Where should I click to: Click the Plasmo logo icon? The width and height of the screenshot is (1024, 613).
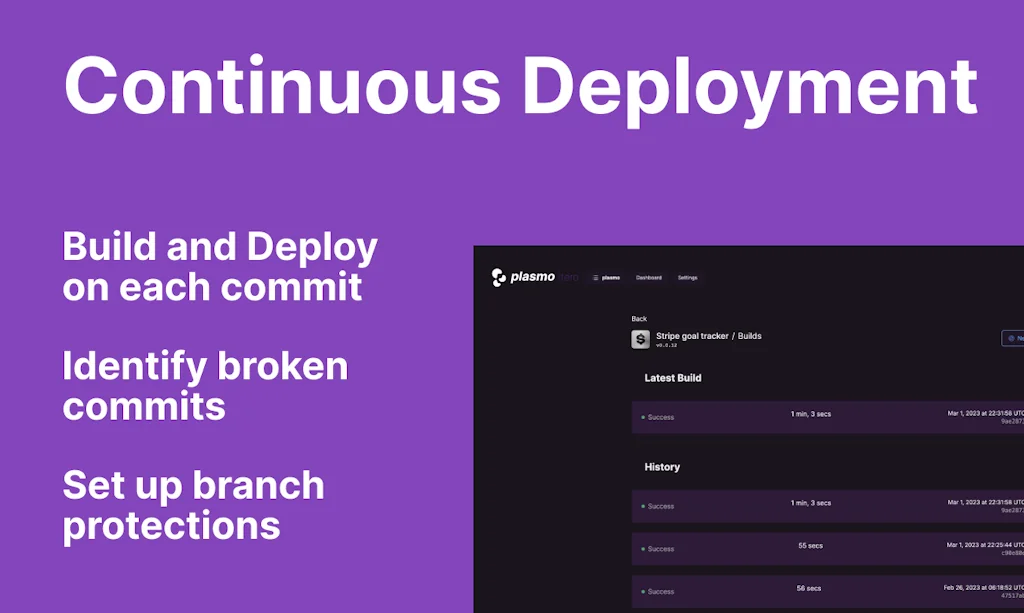tap(499, 277)
